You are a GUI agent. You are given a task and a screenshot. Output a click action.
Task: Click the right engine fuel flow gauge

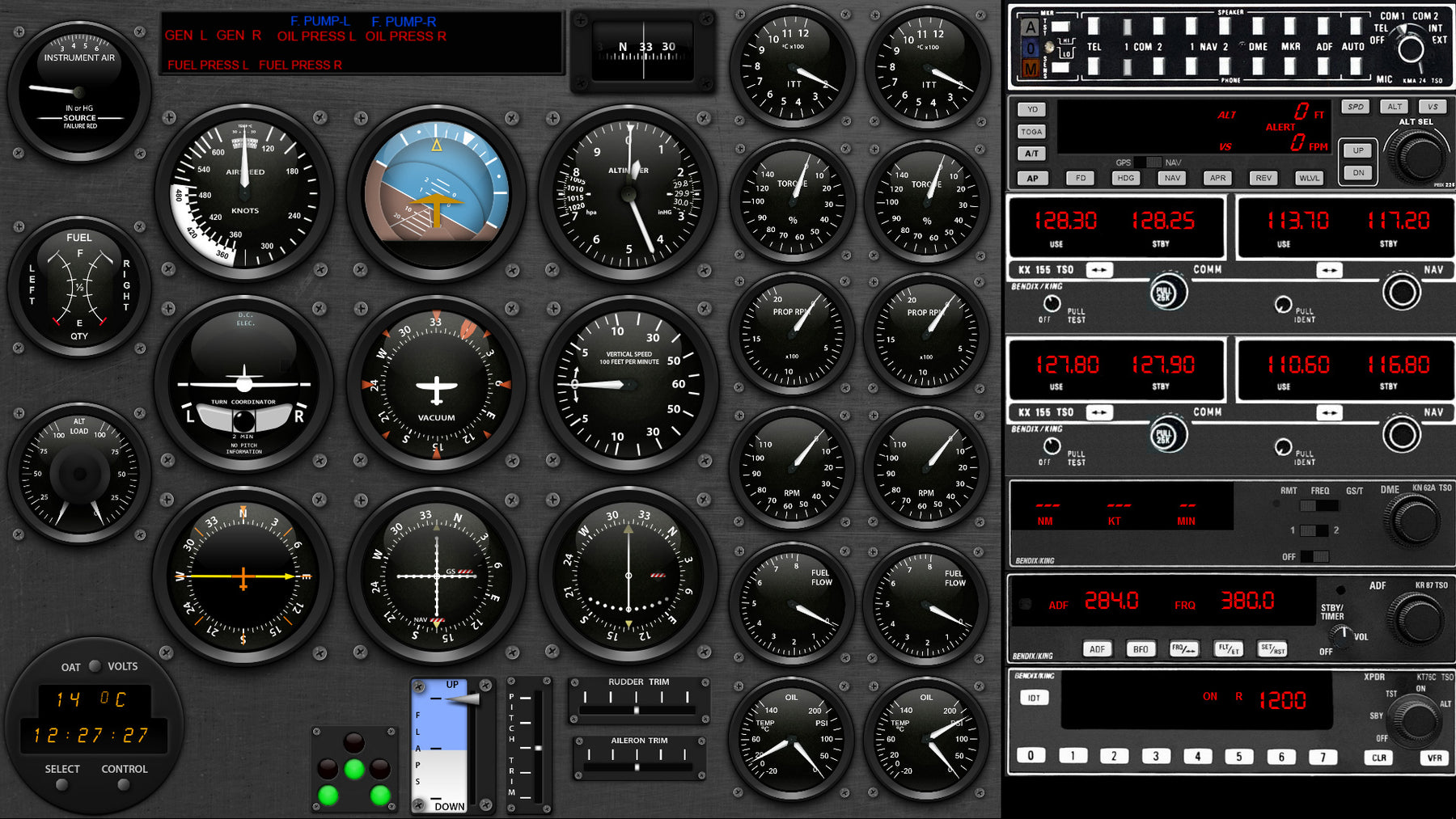click(x=926, y=603)
